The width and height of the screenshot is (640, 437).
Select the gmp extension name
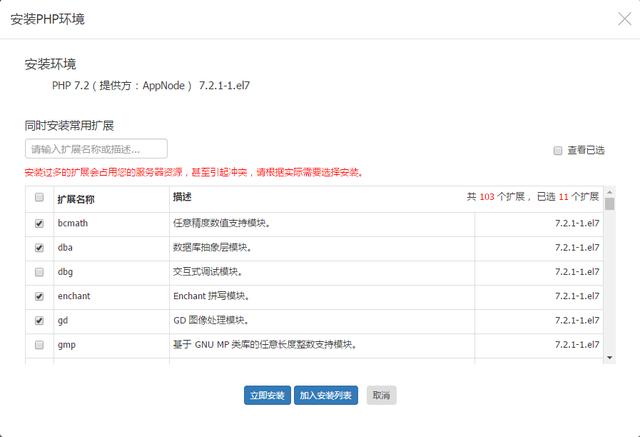pos(67,345)
